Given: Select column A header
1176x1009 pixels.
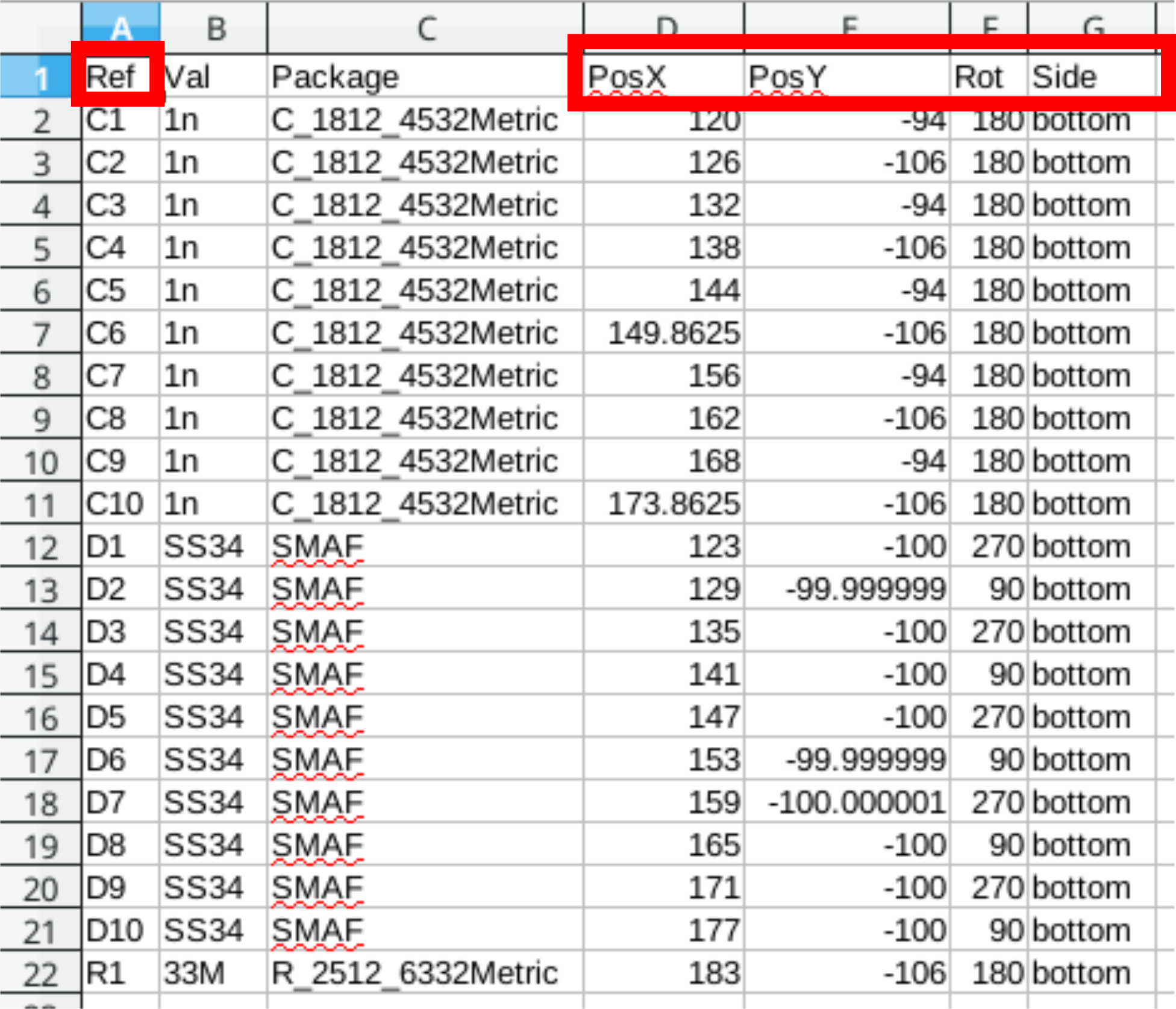Looking at the screenshot, I should [x=120, y=24].
